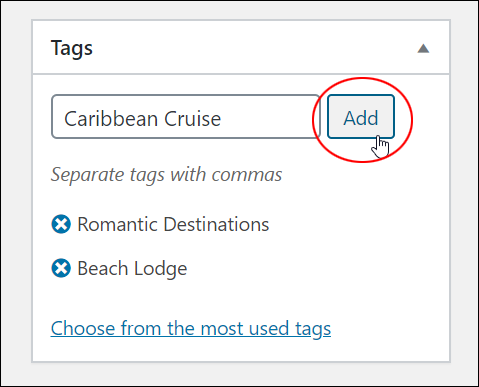Focus the tag input containing Caribbean Cruise
This screenshot has height=387, width=479.
point(186,117)
